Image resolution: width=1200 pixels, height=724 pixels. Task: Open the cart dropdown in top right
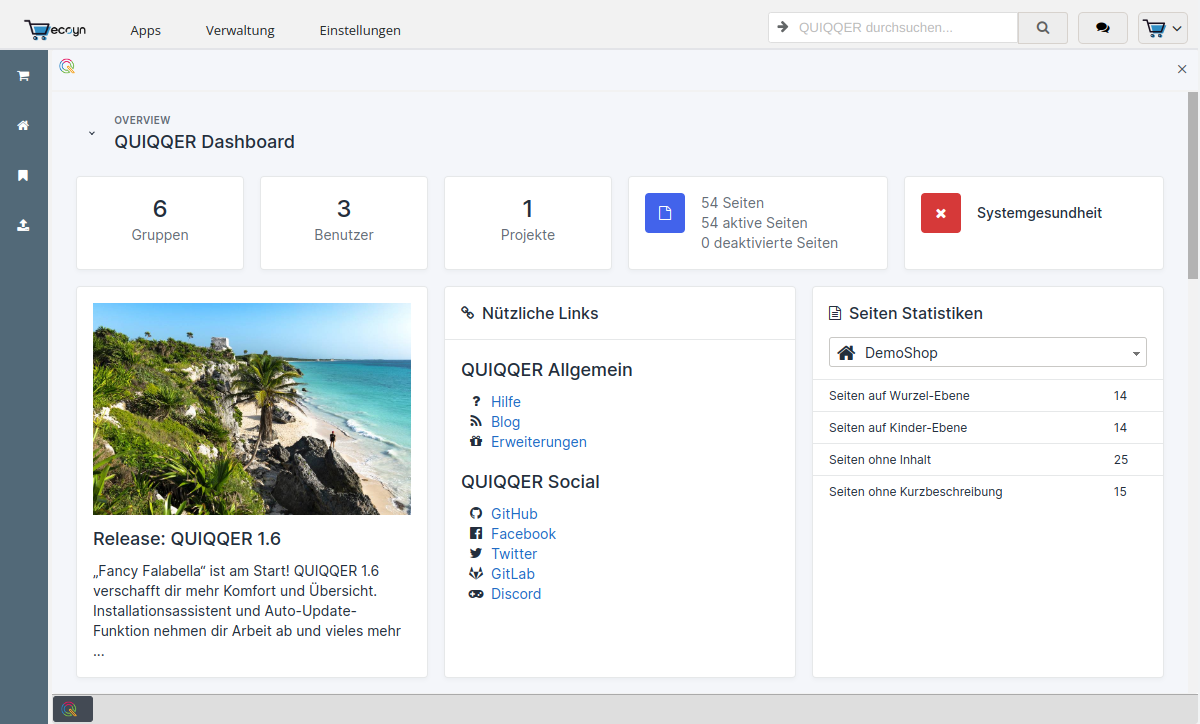pos(1162,28)
